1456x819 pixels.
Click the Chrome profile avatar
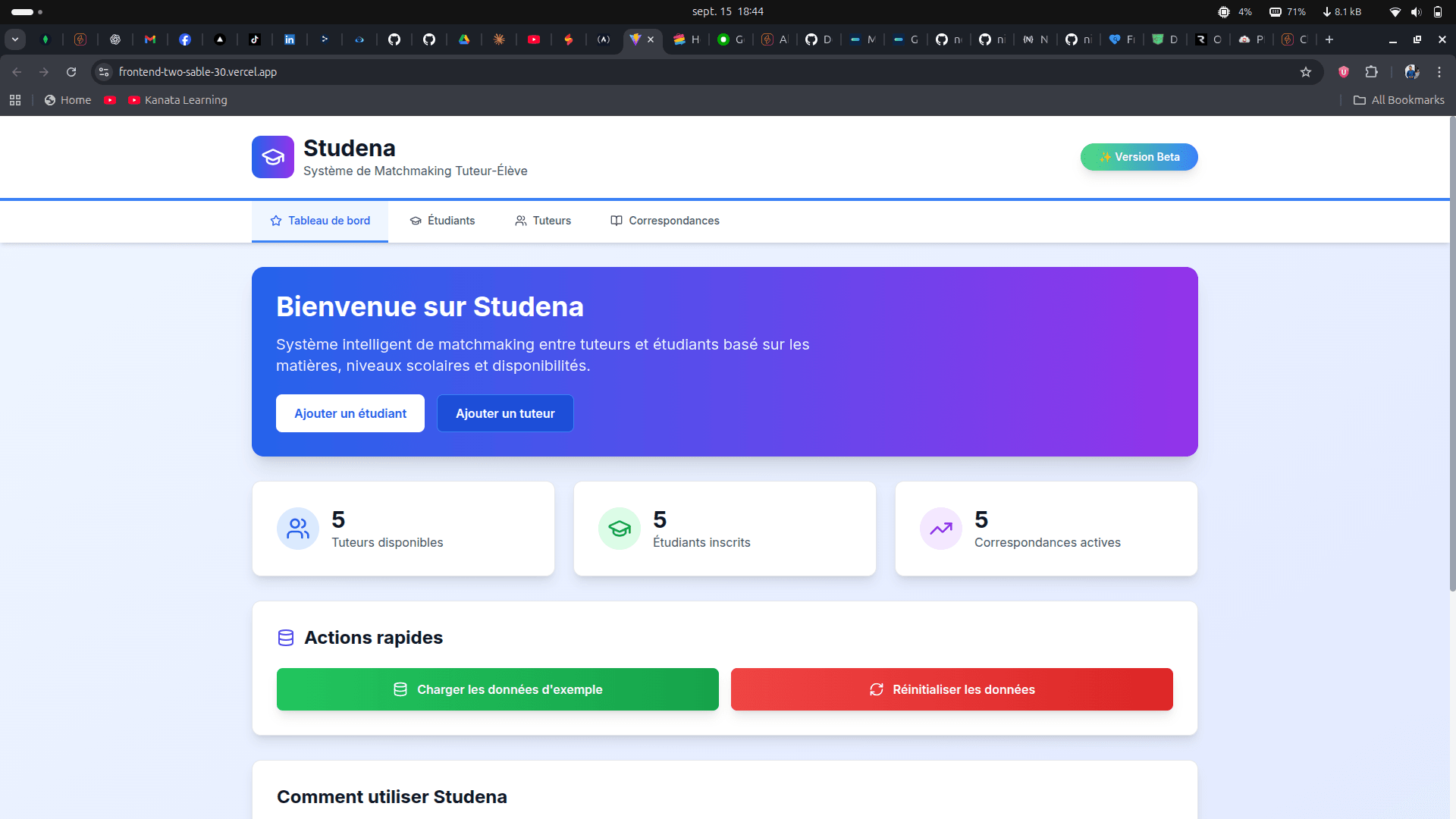coord(1411,72)
